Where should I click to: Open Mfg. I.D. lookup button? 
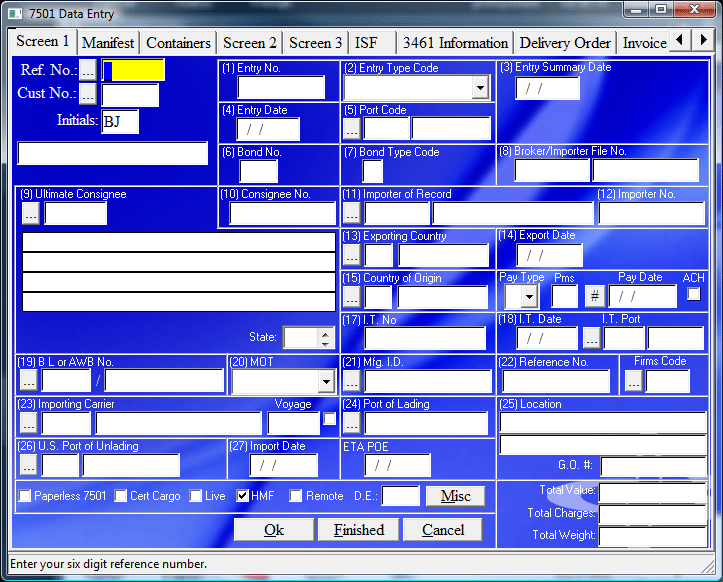[351, 381]
